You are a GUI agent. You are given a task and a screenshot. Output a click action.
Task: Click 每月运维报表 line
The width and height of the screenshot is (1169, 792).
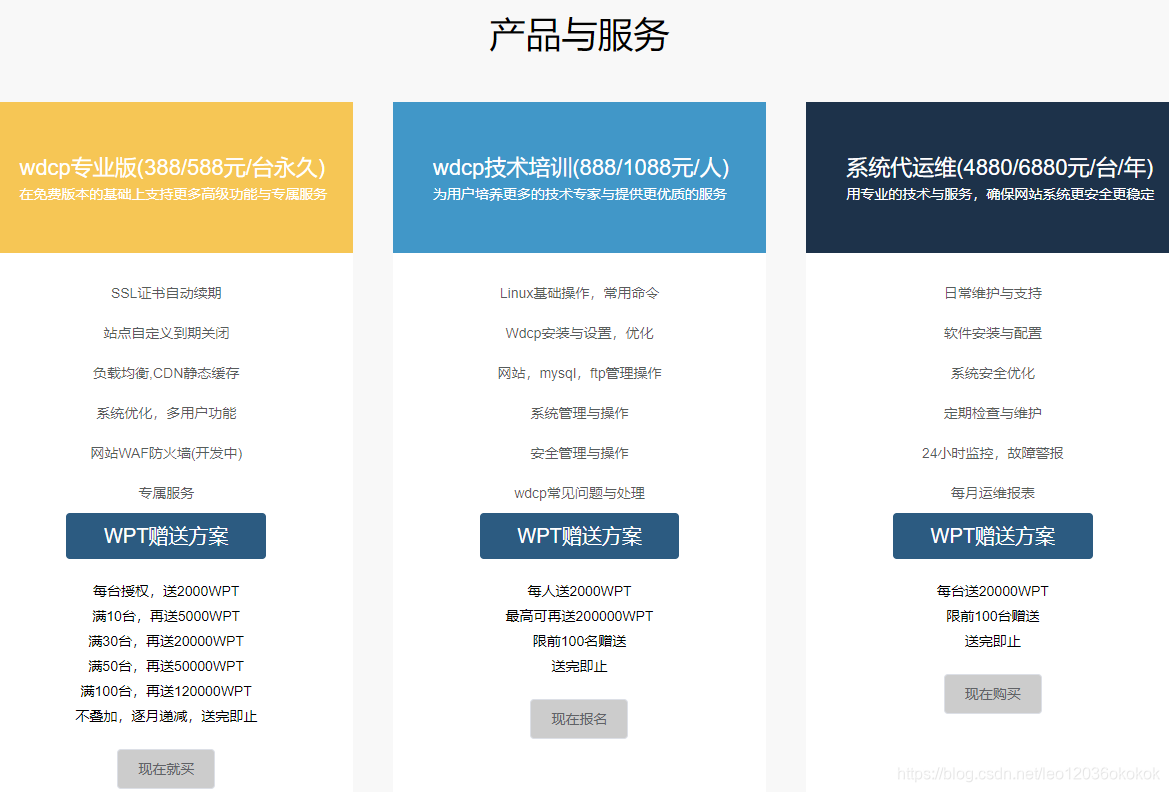tap(993, 493)
